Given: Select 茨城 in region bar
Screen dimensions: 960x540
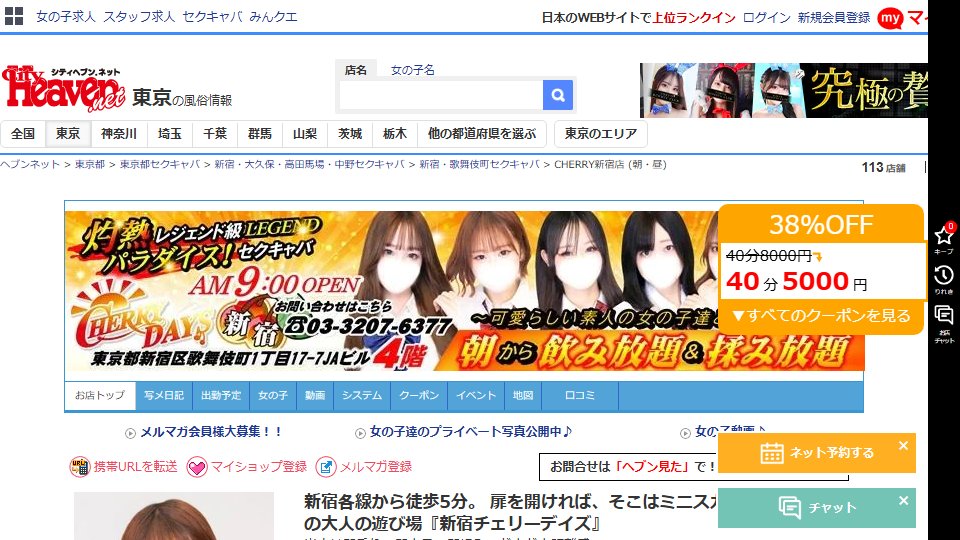Looking at the screenshot, I should click(350, 133).
